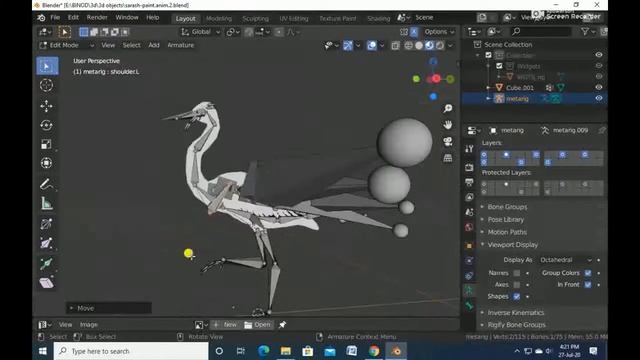
Task: Open Render properties tab icon
Action: coord(469,167)
